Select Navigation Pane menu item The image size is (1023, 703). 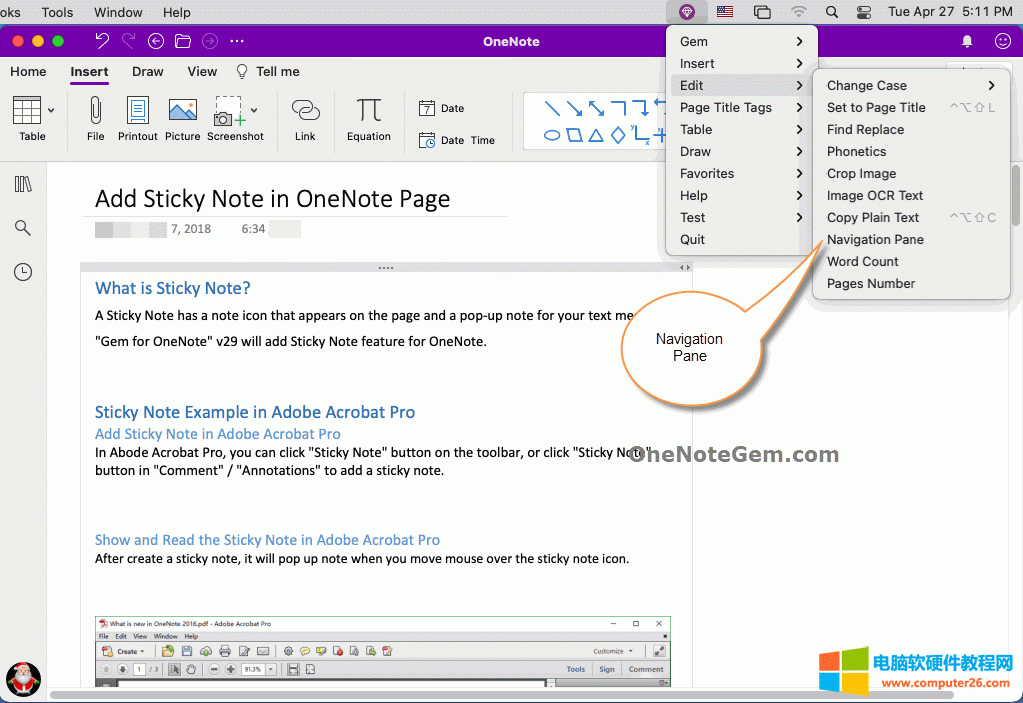click(875, 239)
